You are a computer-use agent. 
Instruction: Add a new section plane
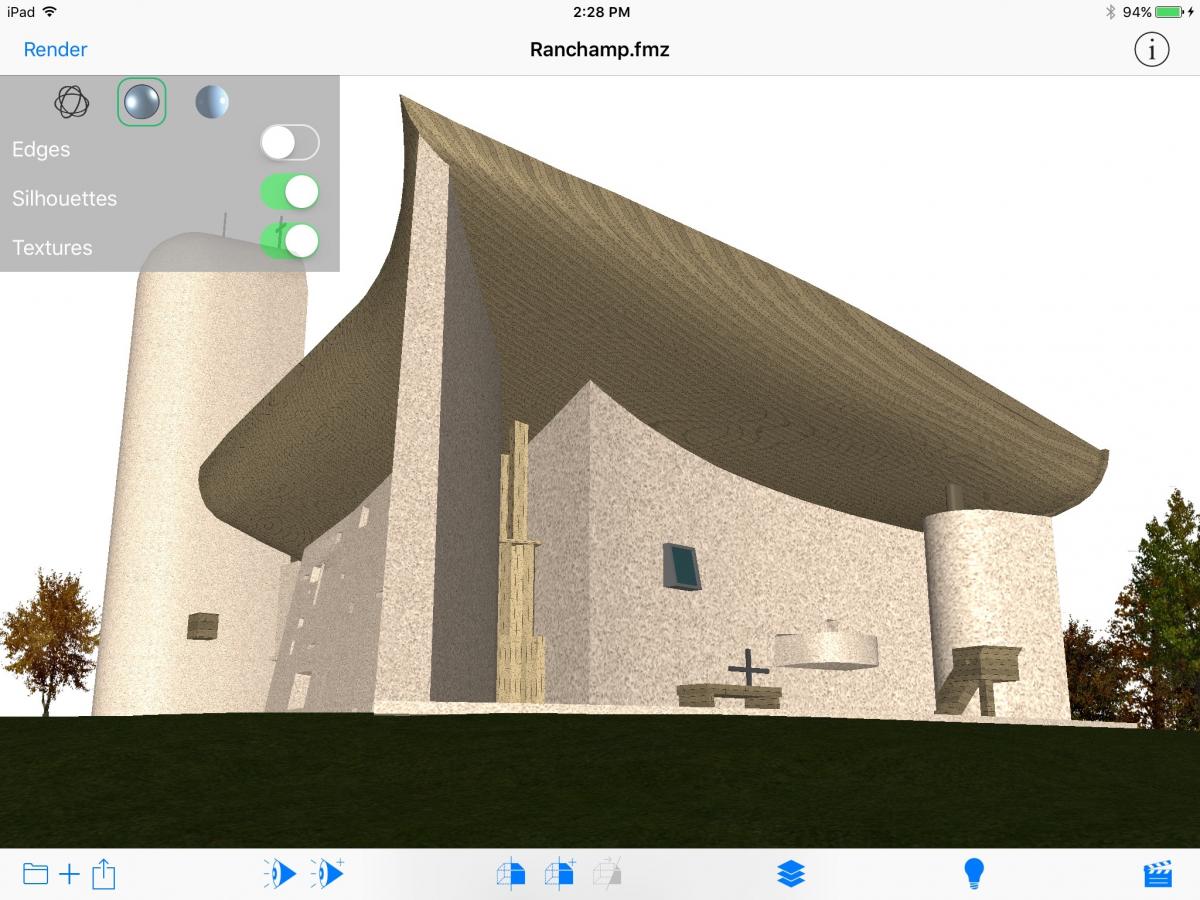(560, 874)
